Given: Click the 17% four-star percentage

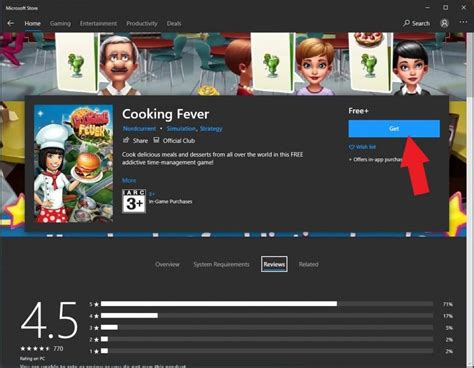Looking at the screenshot, I should [x=448, y=316].
